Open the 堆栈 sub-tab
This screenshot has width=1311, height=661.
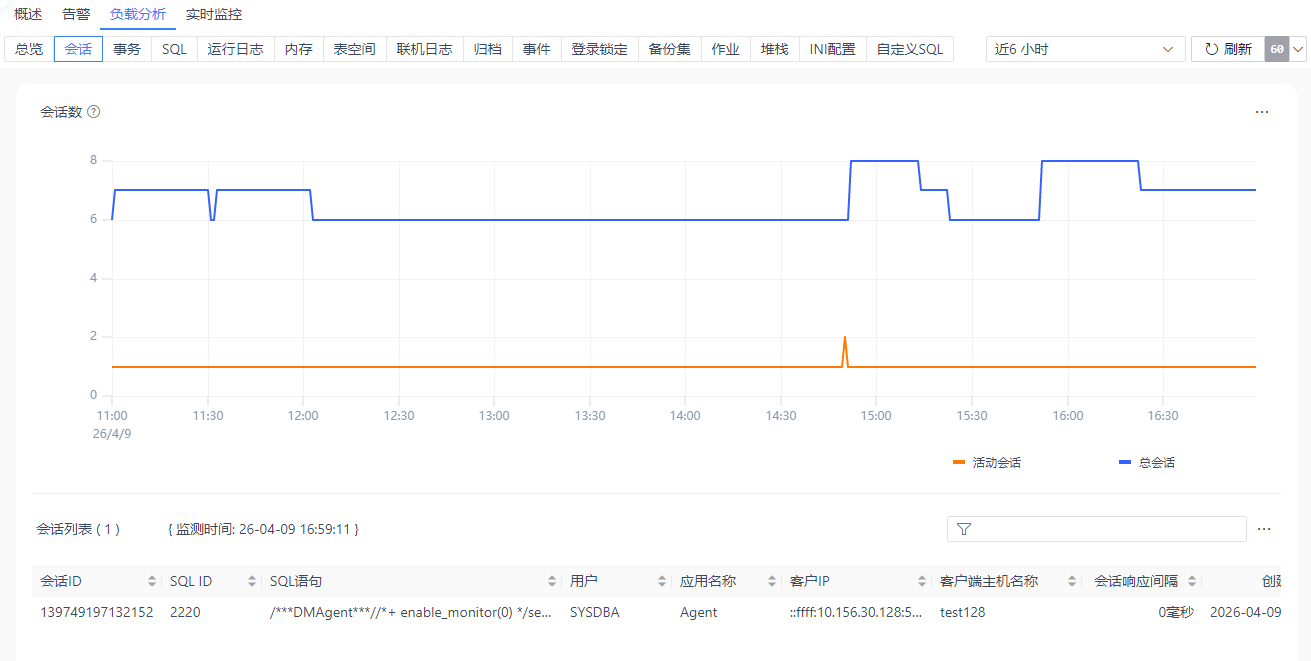point(775,49)
